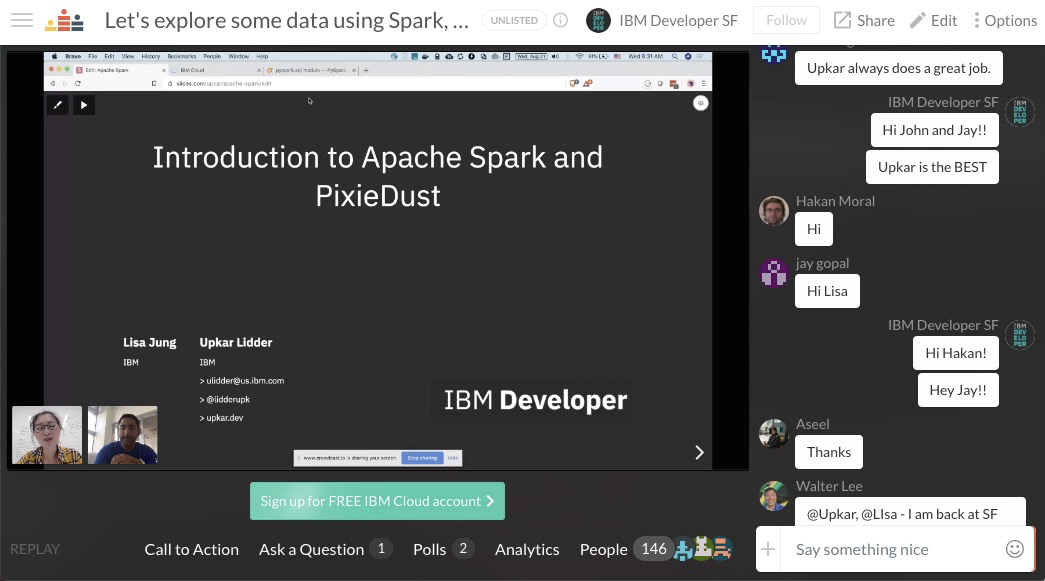Click the IBM Developer SF avatar icon
This screenshot has height=581, width=1045.
pos(597,20)
